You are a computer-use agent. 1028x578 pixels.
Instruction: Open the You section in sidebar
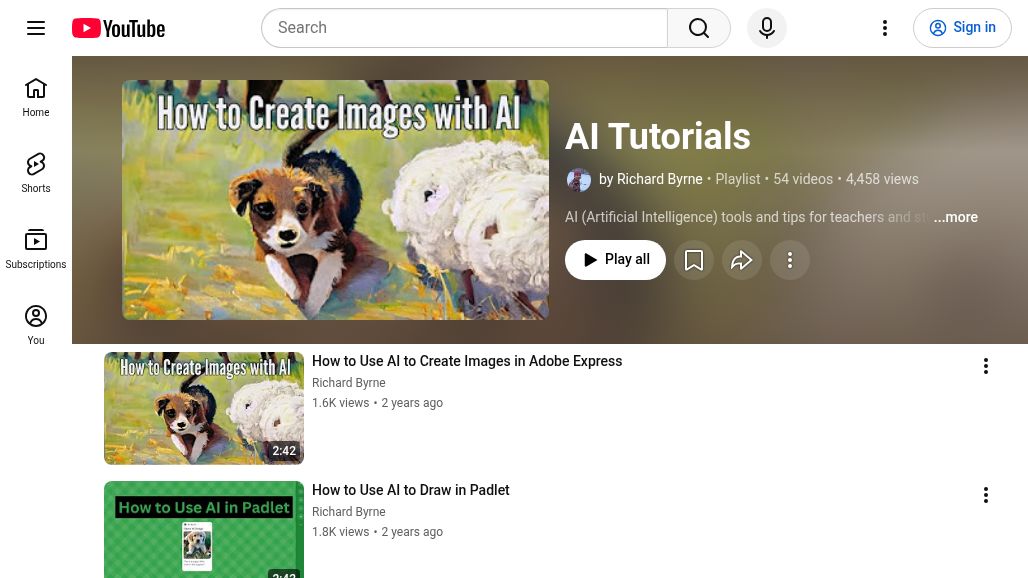click(x=36, y=325)
